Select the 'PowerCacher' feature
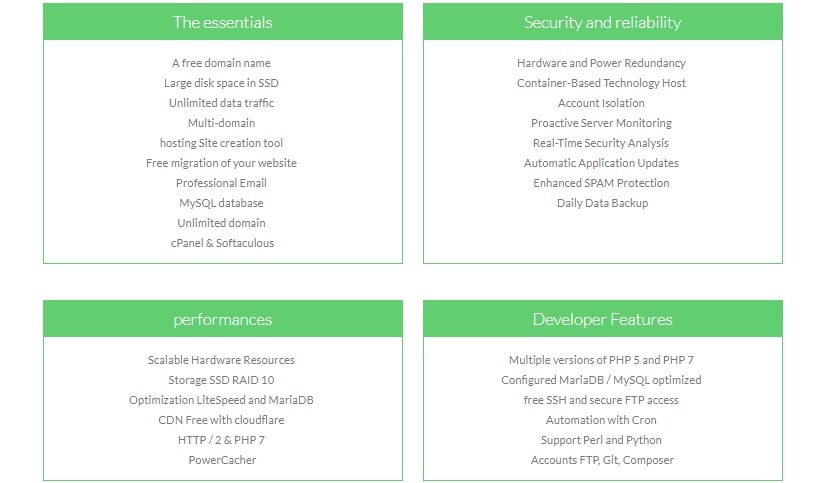The height and width of the screenshot is (483, 840). click(222, 460)
